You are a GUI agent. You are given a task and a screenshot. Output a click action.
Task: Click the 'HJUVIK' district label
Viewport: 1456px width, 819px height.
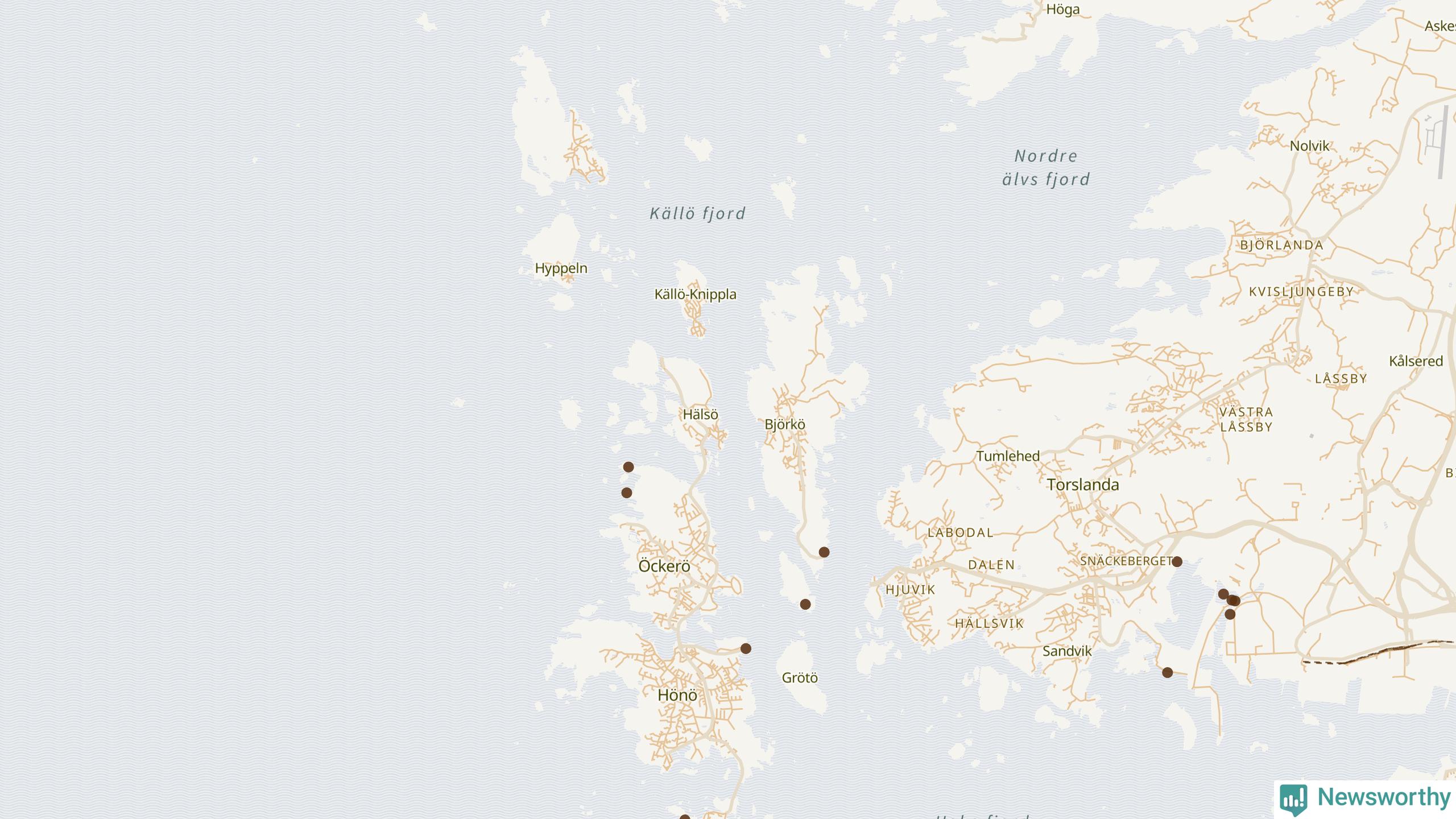click(911, 590)
